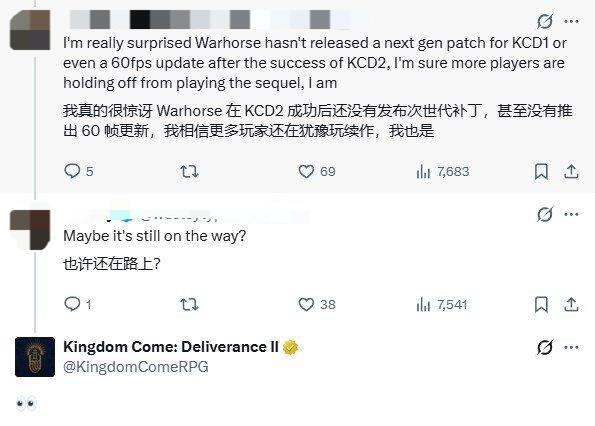Share the second tweet reply

571,304
